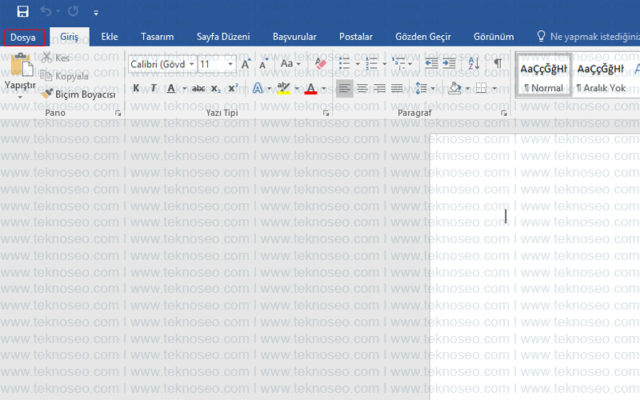The width and height of the screenshot is (640, 400).
Task: Open the Gözden Geçir tab
Action: [423, 37]
